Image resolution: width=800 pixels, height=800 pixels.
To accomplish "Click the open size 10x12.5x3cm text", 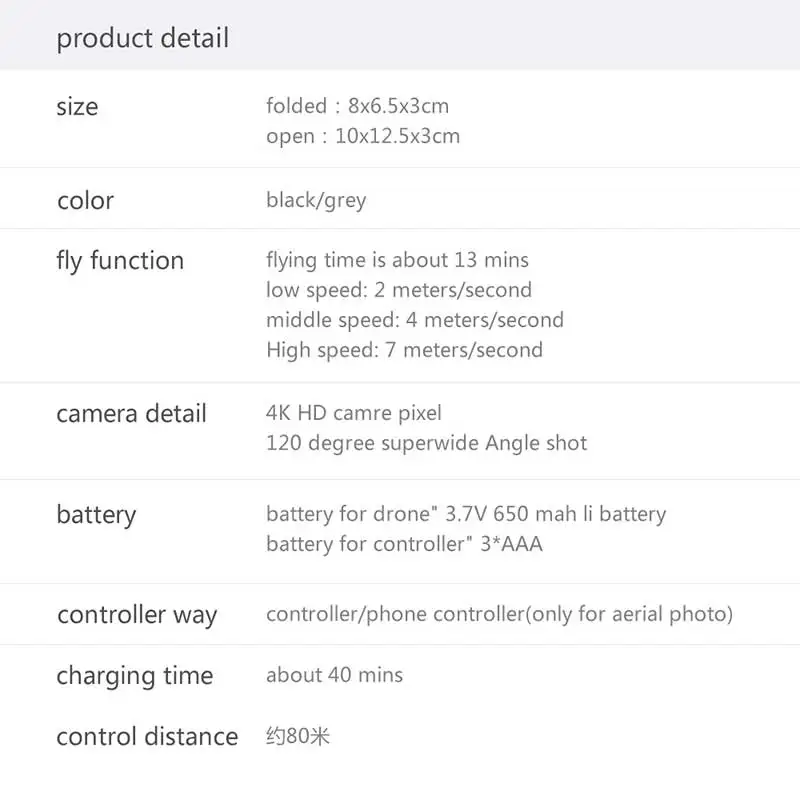I will click(x=363, y=136).
